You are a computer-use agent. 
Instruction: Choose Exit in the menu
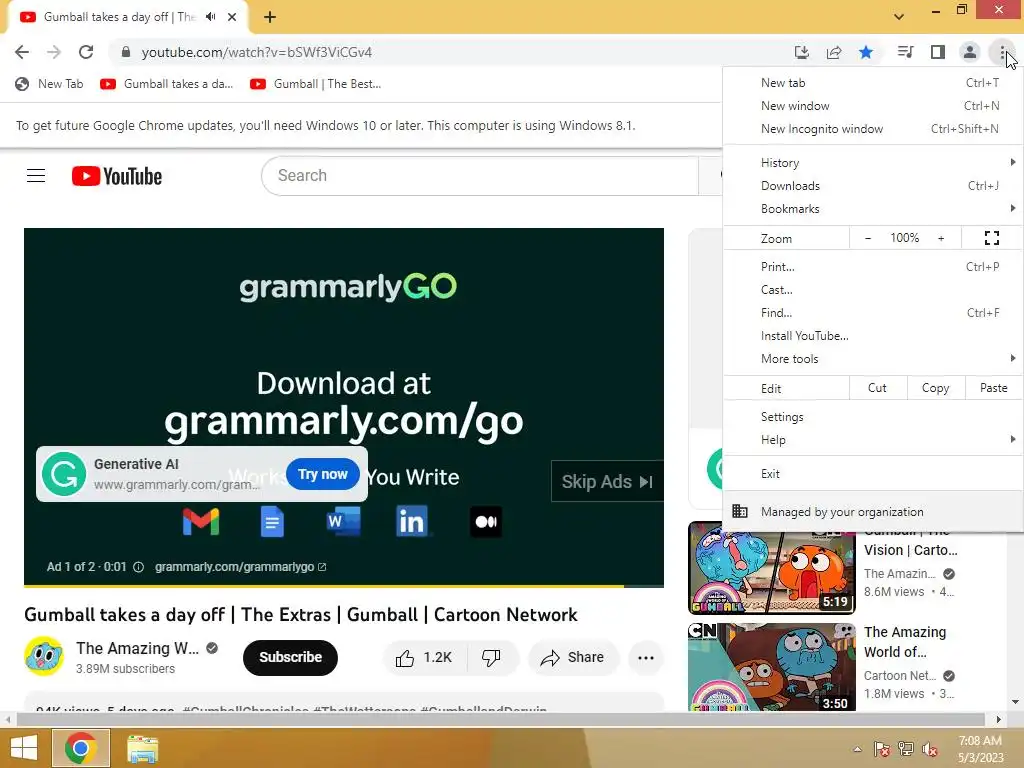tap(874, 474)
